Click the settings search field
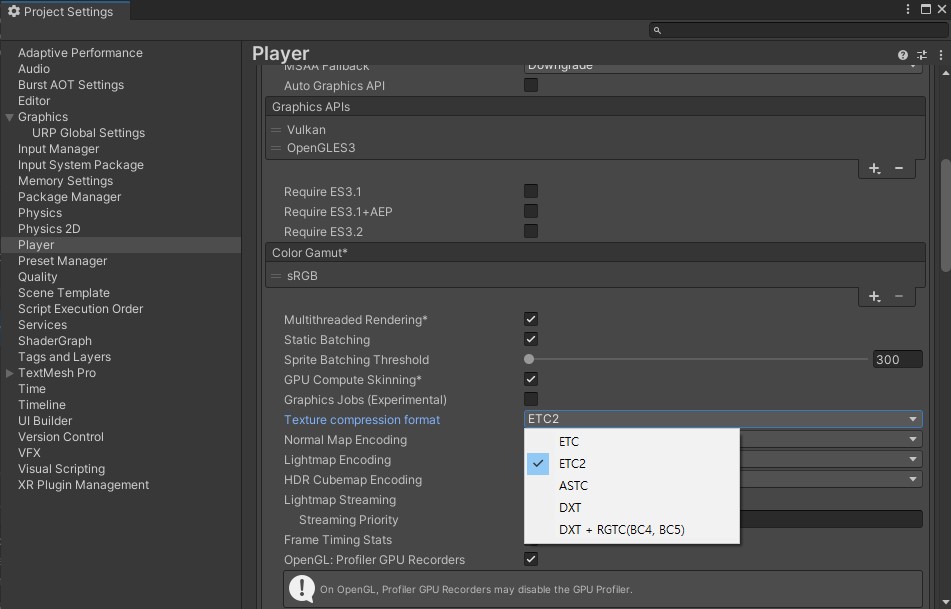Image resolution: width=951 pixels, height=609 pixels. click(x=798, y=30)
